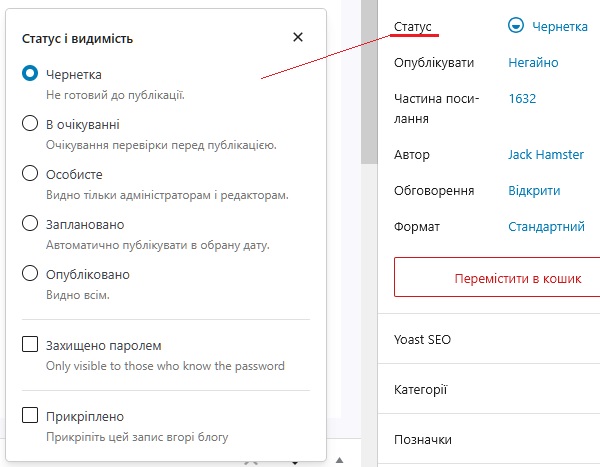Open the Відкрити discussion setting
Screen dimensions: 600x467
tap(534, 191)
